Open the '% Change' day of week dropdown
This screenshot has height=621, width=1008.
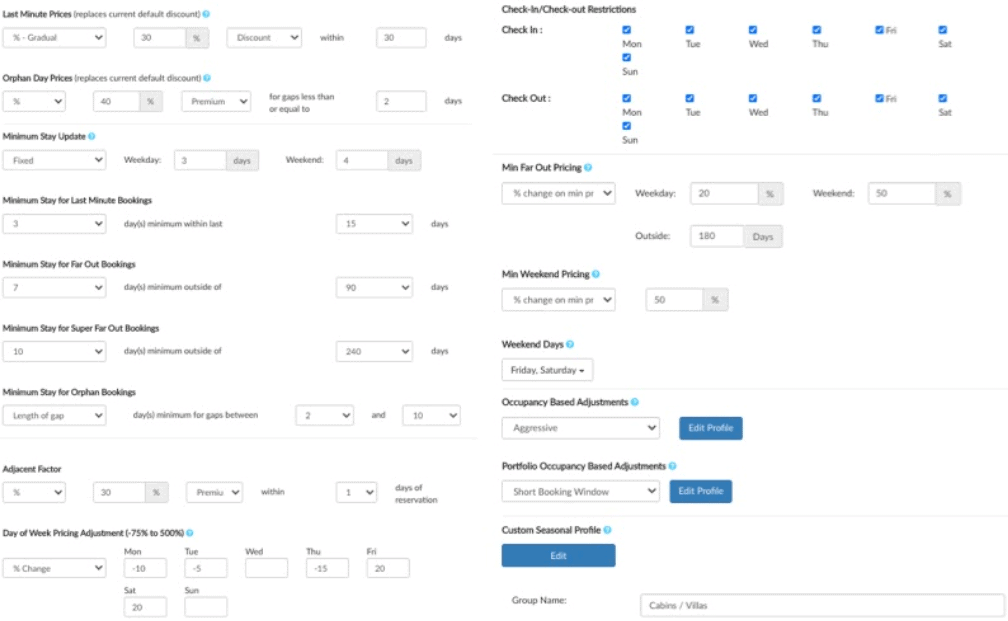(x=55, y=568)
